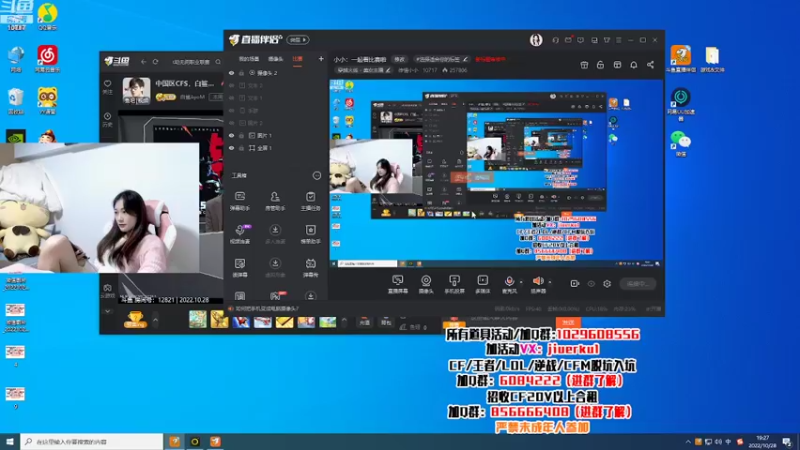The height and width of the screenshot is (450, 800).
Task: Toggle visibility of dimmed 文字 2 source
Action: click(232, 86)
